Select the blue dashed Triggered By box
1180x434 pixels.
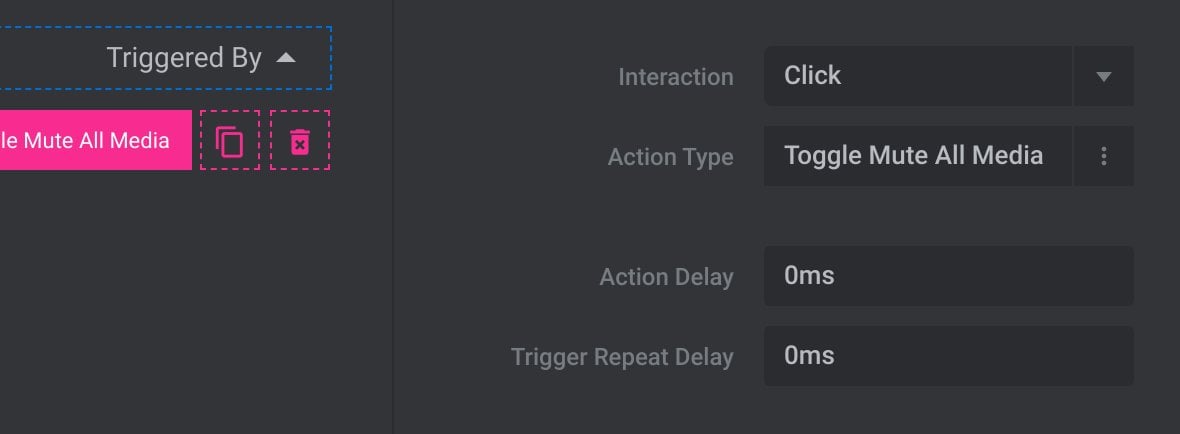click(x=166, y=58)
